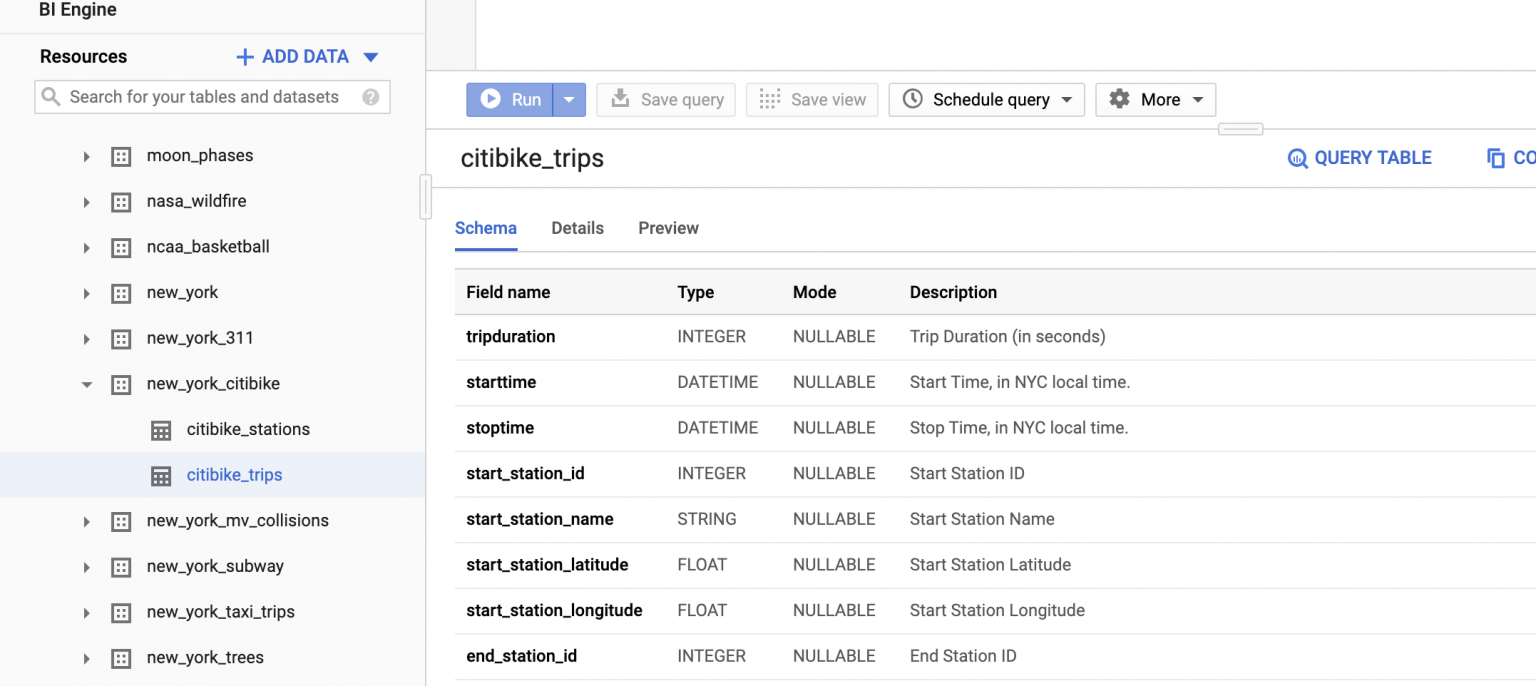The width and height of the screenshot is (1536, 686).
Task: Switch to the Preview tab
Action: tap(668, 228)
